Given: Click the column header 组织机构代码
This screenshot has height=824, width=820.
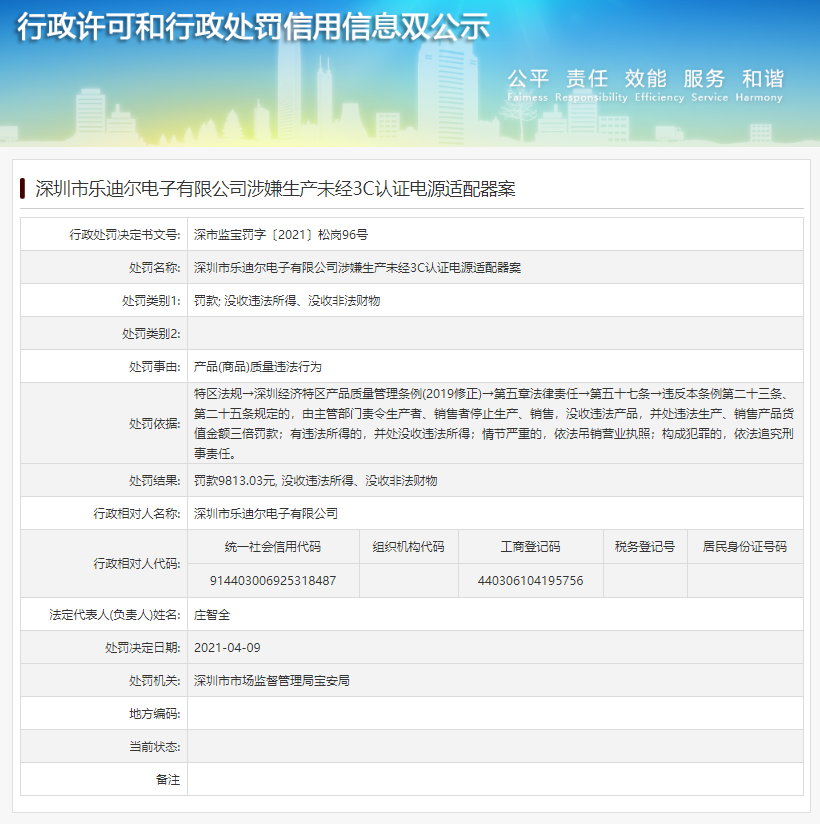Looking at the screenshot, I should coord(408,547).
